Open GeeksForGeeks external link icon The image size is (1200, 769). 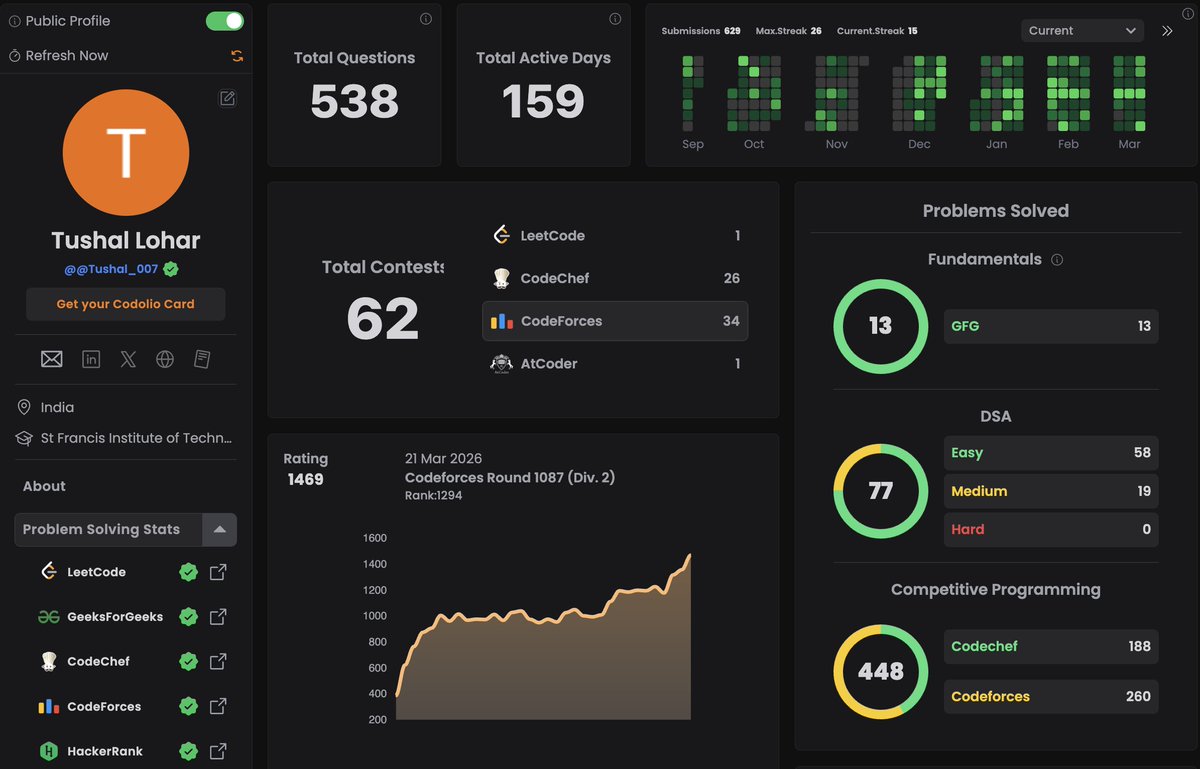tap(218, 617)
